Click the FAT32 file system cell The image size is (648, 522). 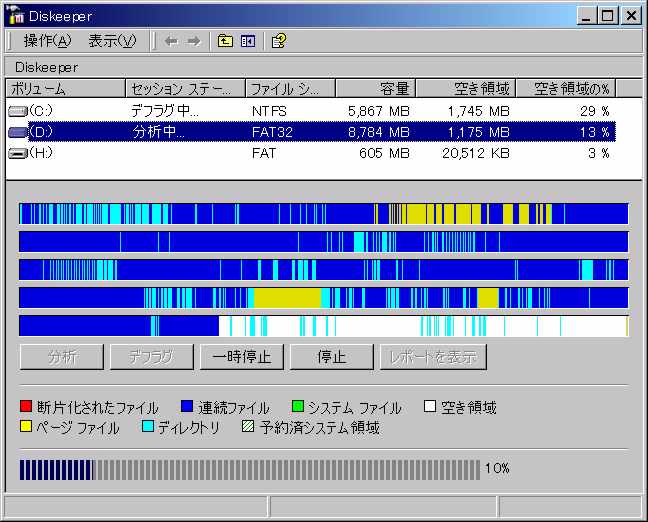click(272, 132)
